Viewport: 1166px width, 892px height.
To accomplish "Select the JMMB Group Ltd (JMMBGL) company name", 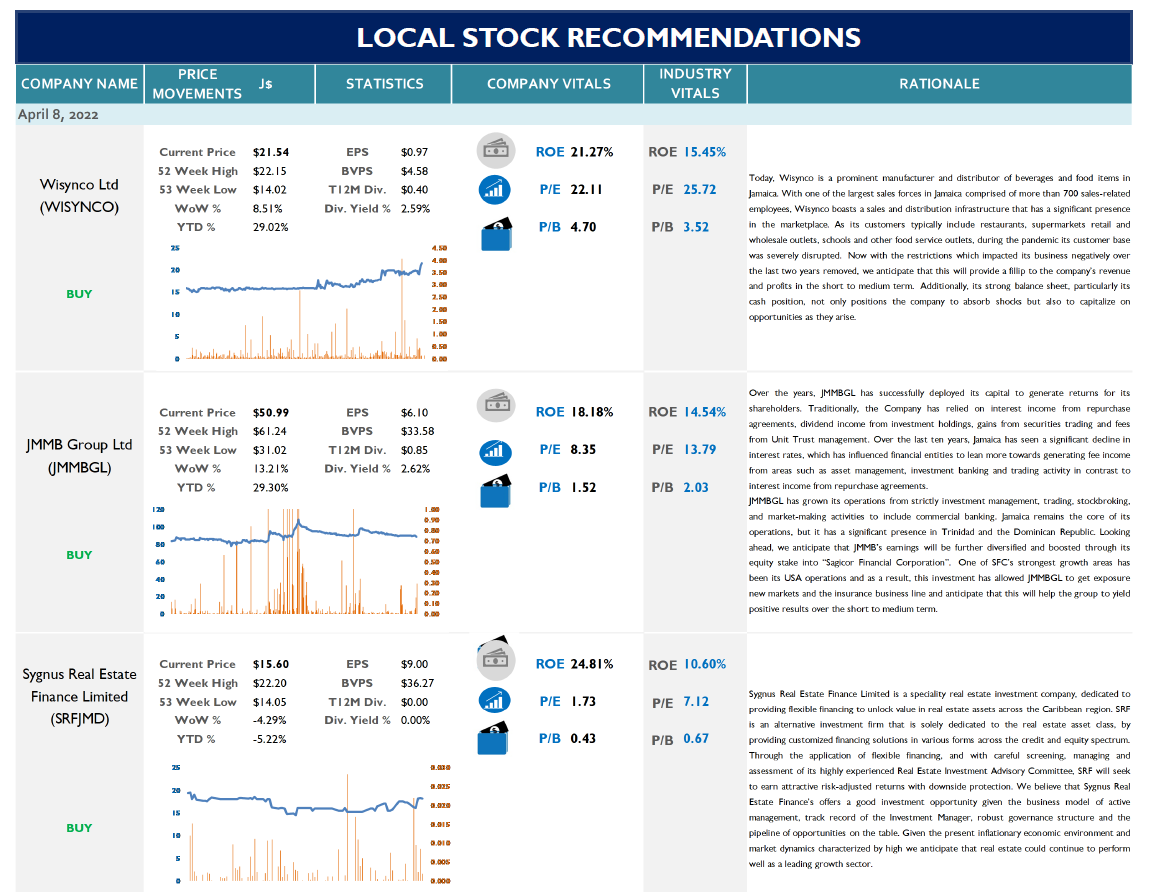I will click(x=79, y=456).
